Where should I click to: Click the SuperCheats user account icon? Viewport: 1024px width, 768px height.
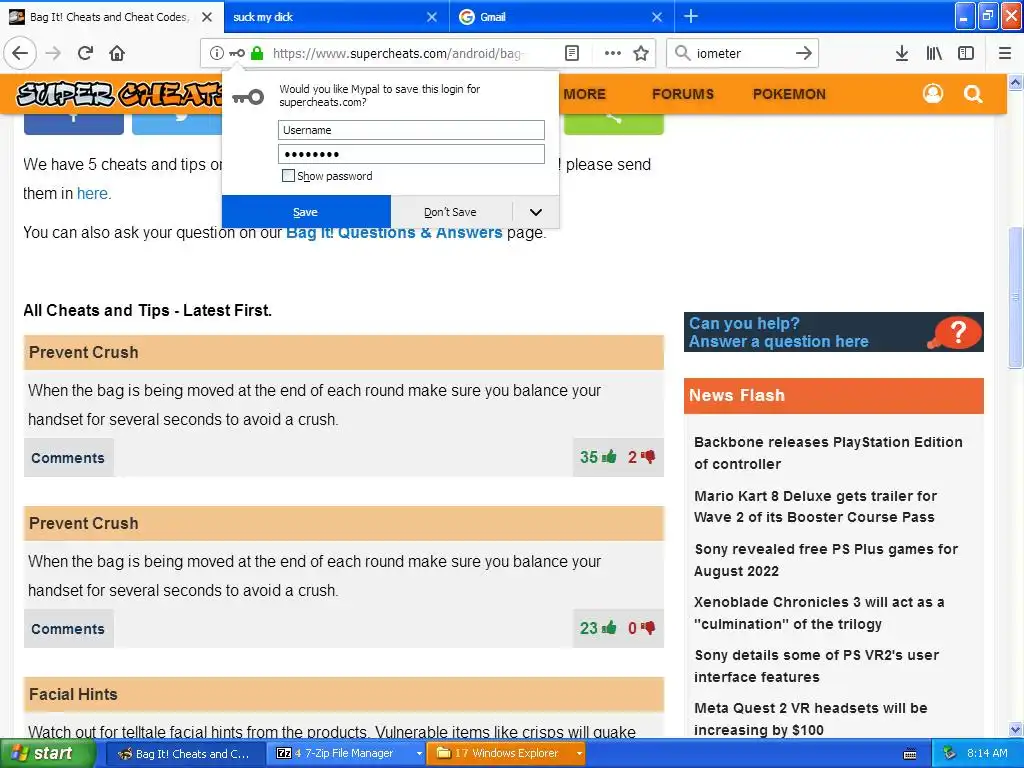click(x=933, y=94)
